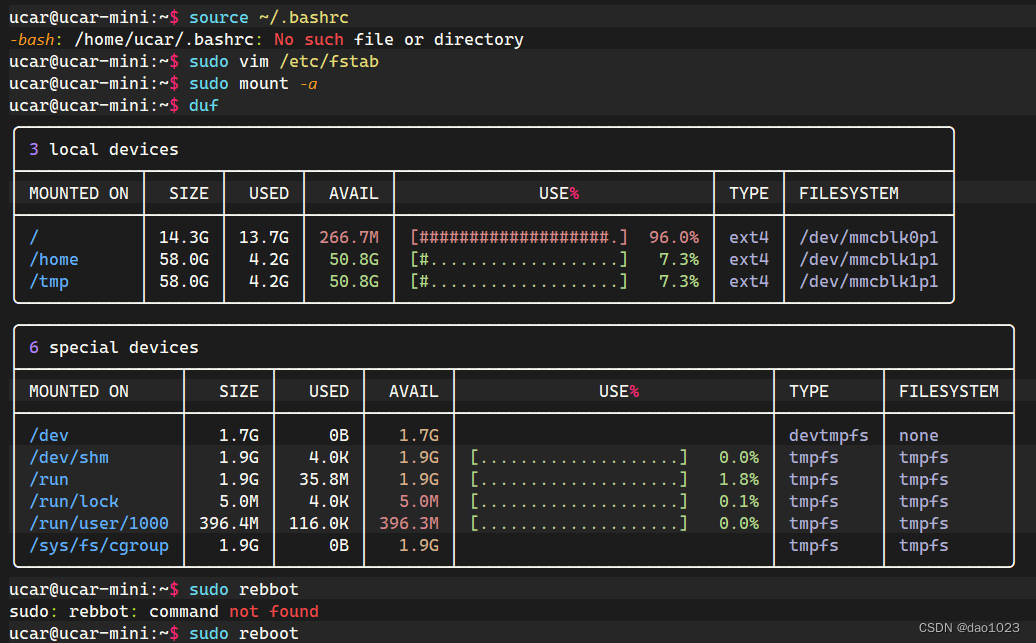Screen dimensions: 1036x643
Task: Click the 5.0M size value for /run/lock
Action: click(x=239, y=502)
